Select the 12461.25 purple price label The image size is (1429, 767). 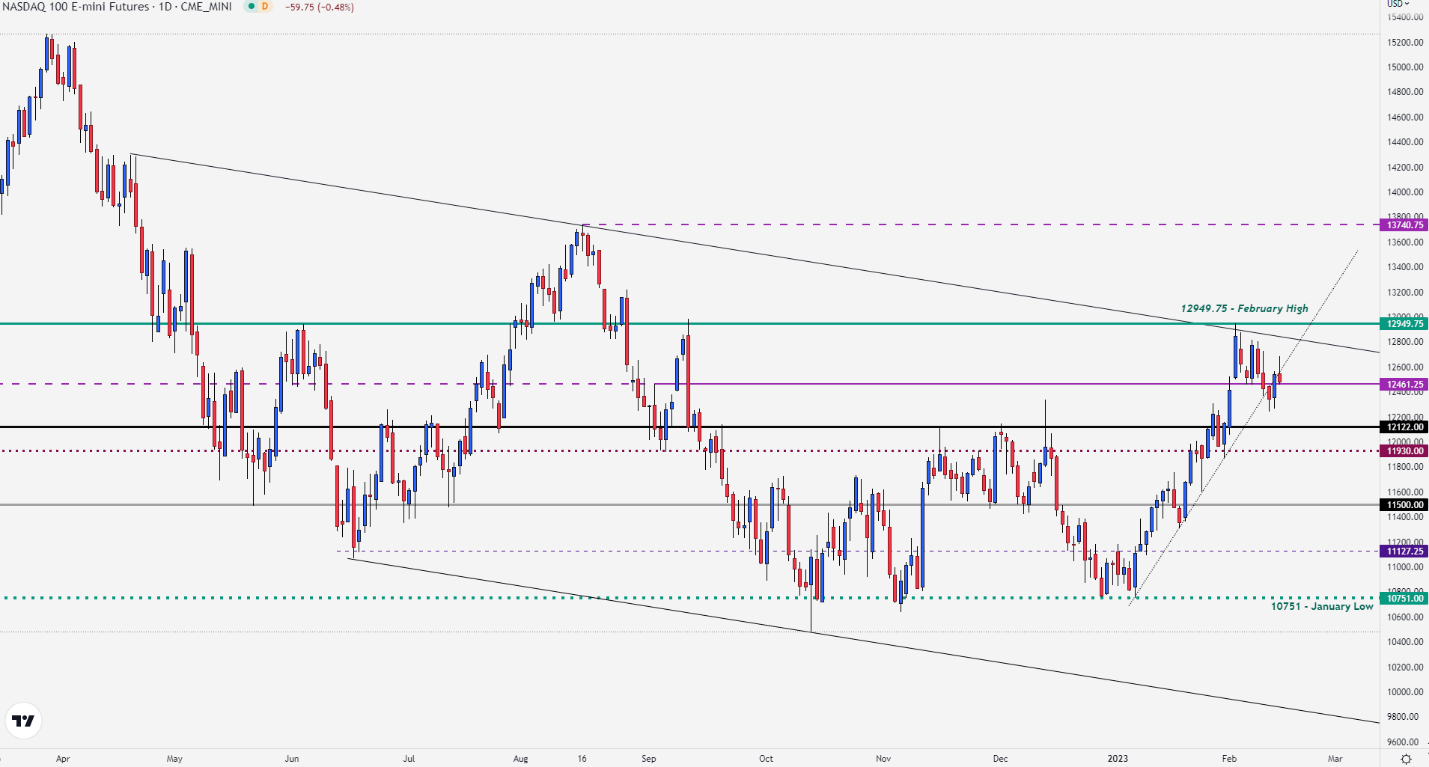tap(1402, 384)
